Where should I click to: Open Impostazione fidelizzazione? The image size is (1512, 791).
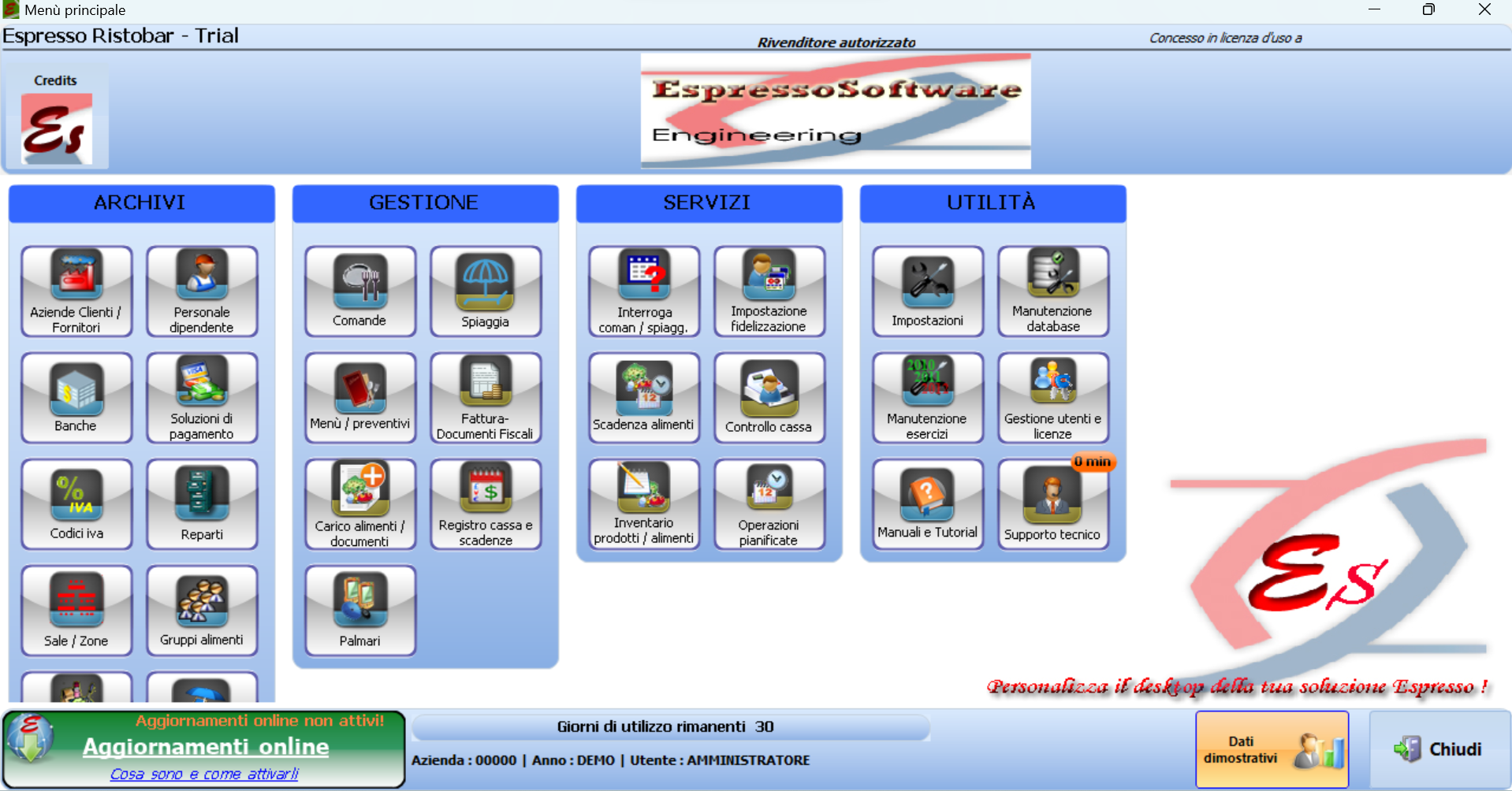pos(769,292)
